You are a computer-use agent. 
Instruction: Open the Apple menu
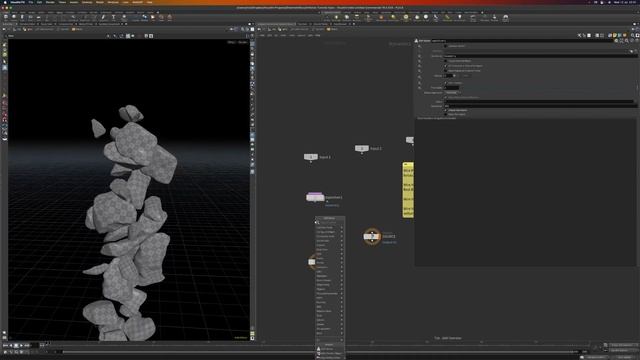(x=5, y=2)
